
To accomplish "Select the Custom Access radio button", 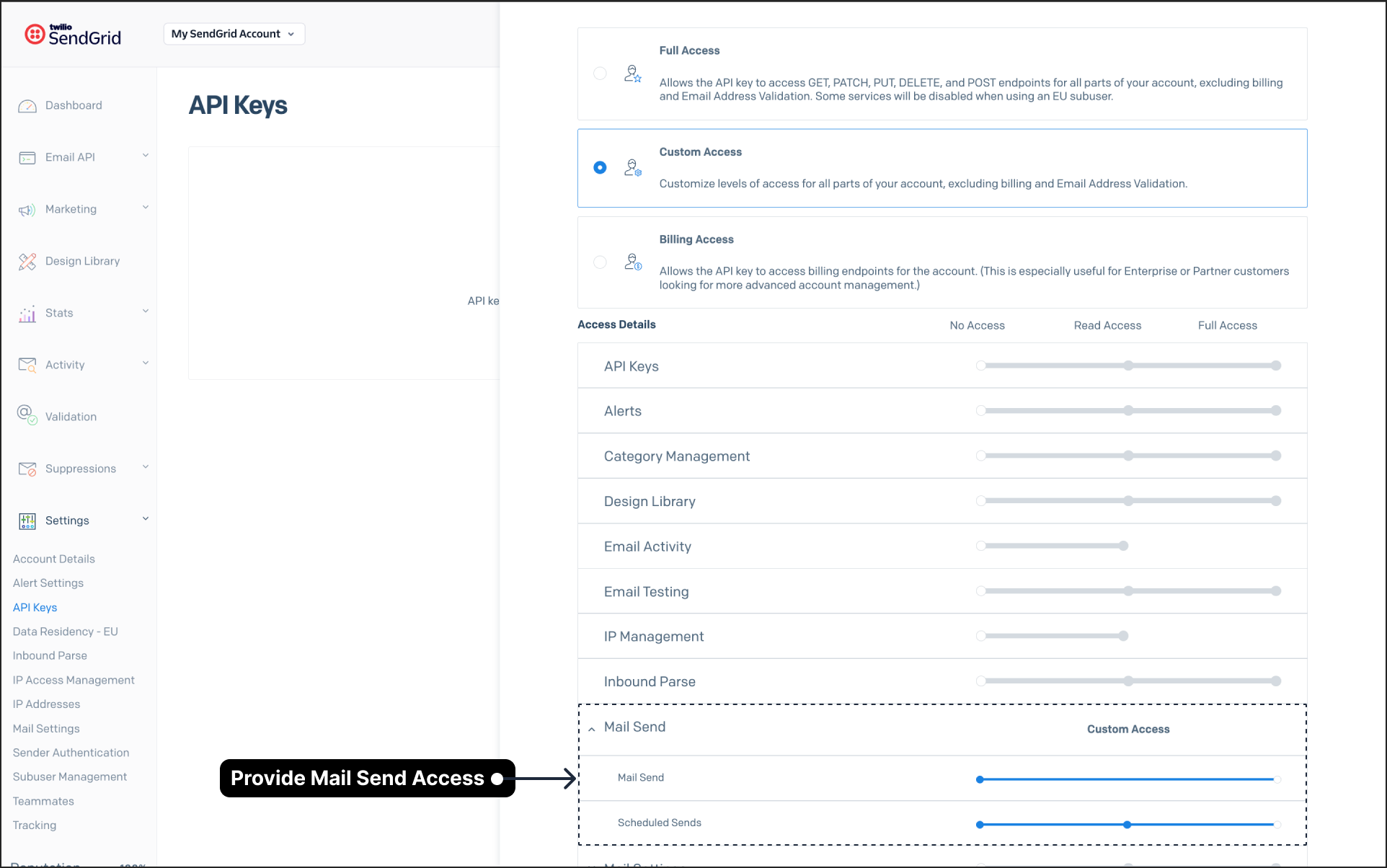I will click(x=600, y=167).
